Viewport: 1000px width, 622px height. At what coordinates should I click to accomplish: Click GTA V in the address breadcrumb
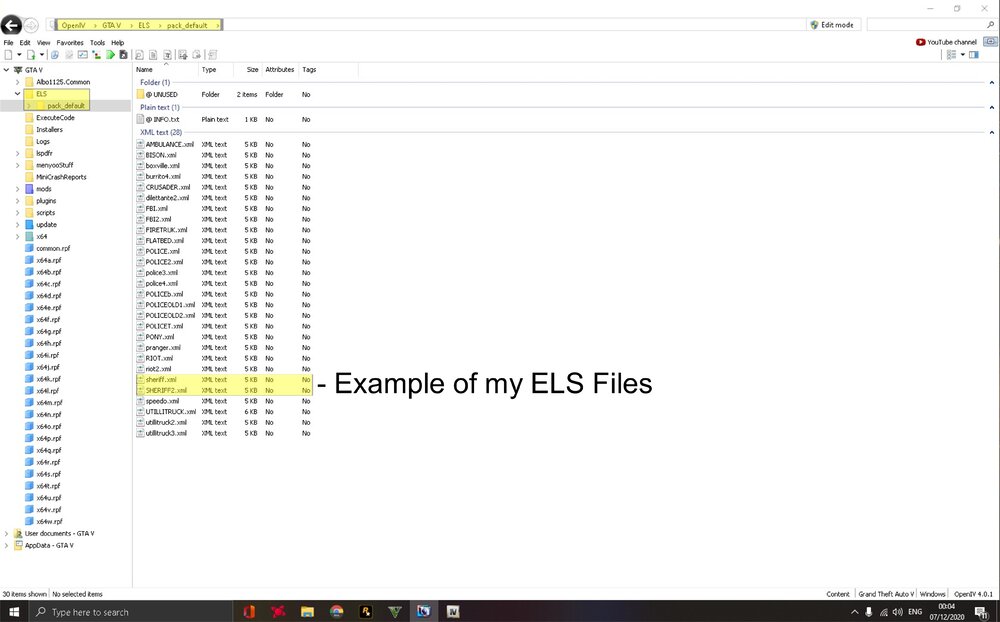click(x=111, y=26)
